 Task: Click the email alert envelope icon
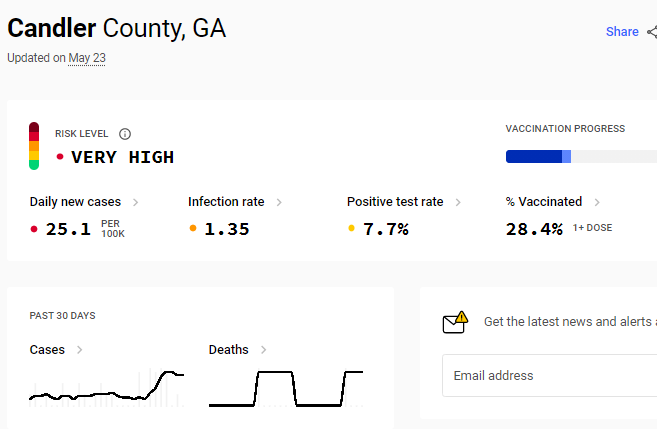pos(455,322)
